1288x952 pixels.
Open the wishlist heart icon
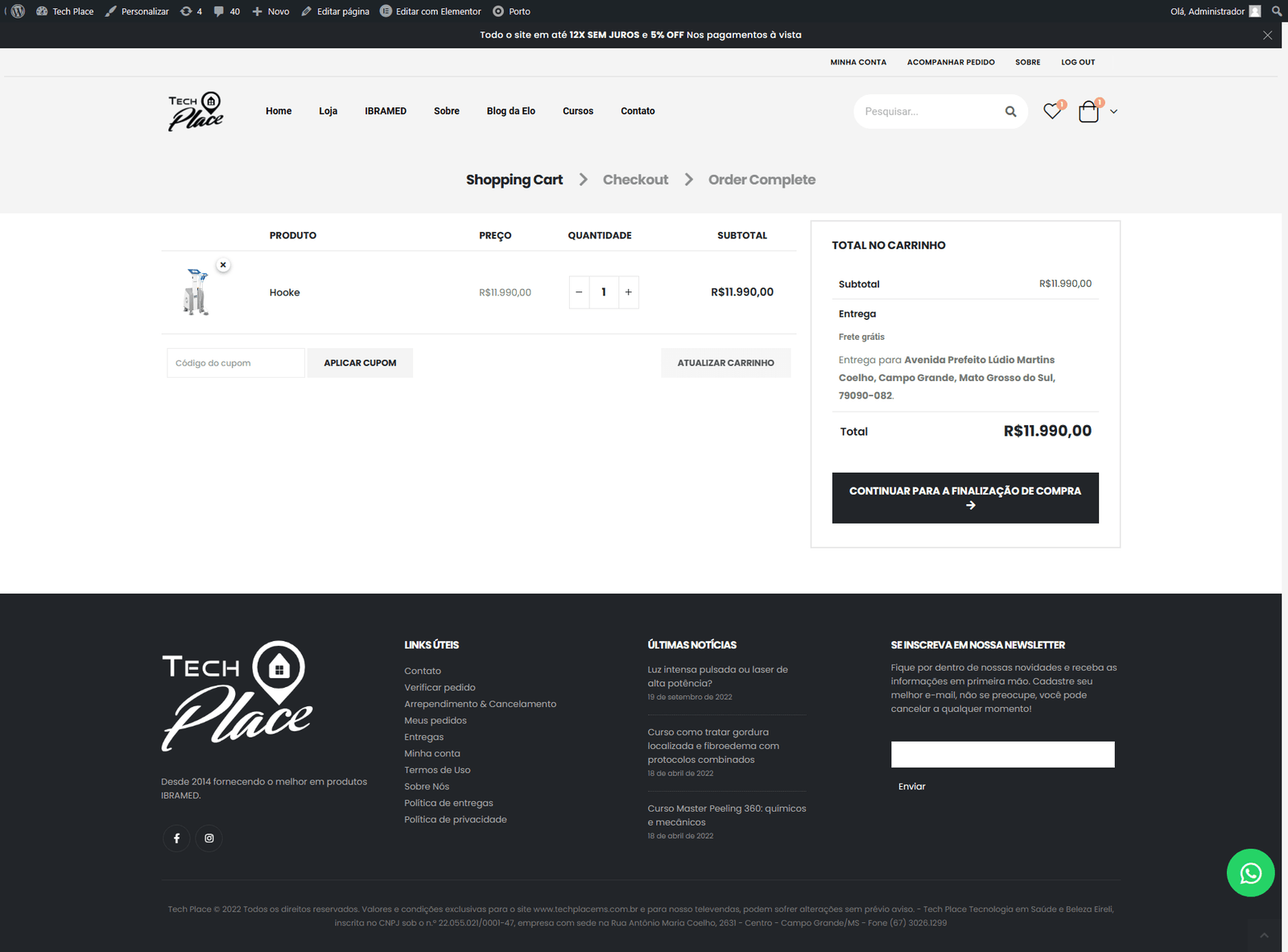click(1051, 112)
